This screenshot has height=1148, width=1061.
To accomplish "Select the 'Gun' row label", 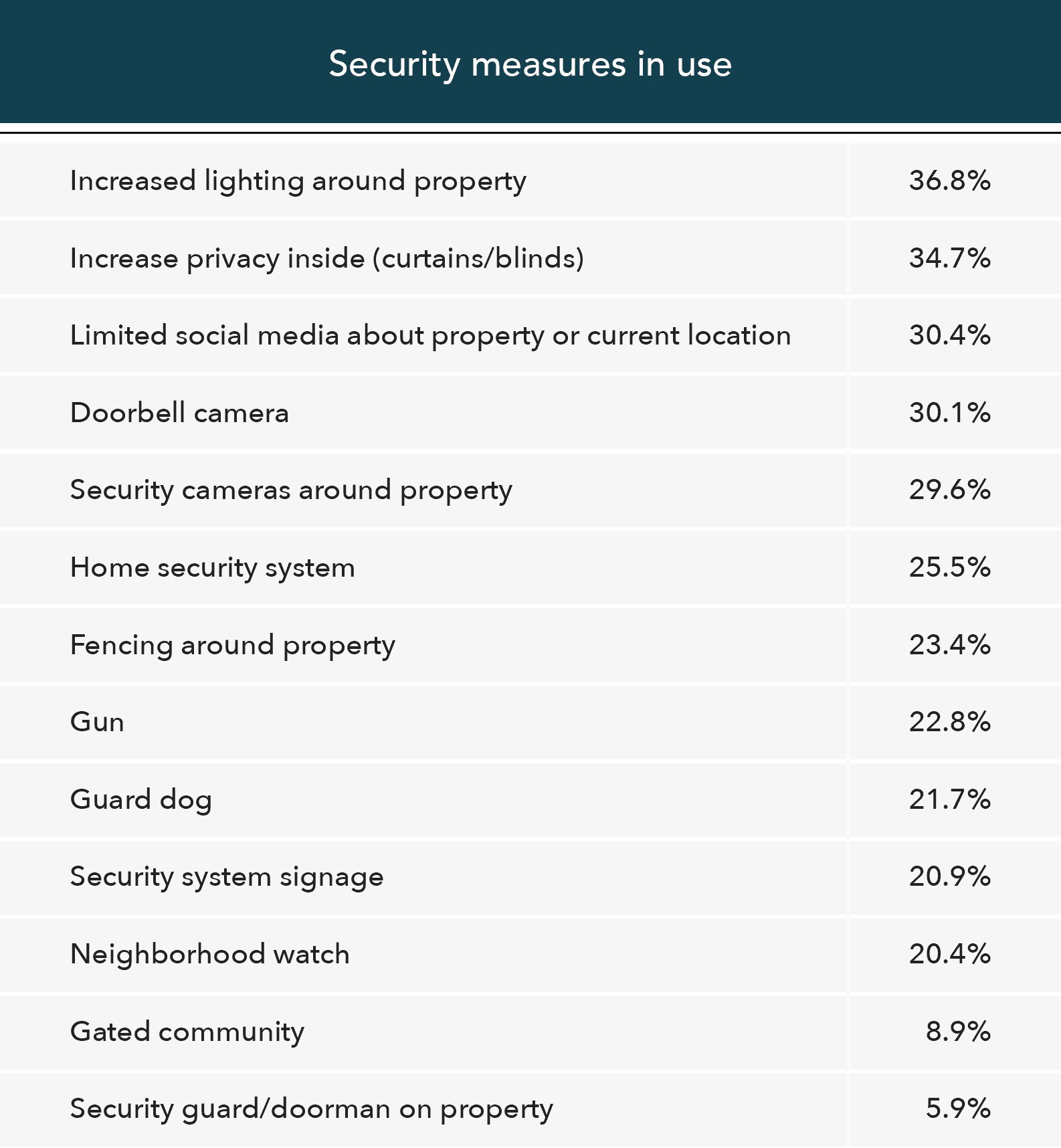I will tap(97, 723).
